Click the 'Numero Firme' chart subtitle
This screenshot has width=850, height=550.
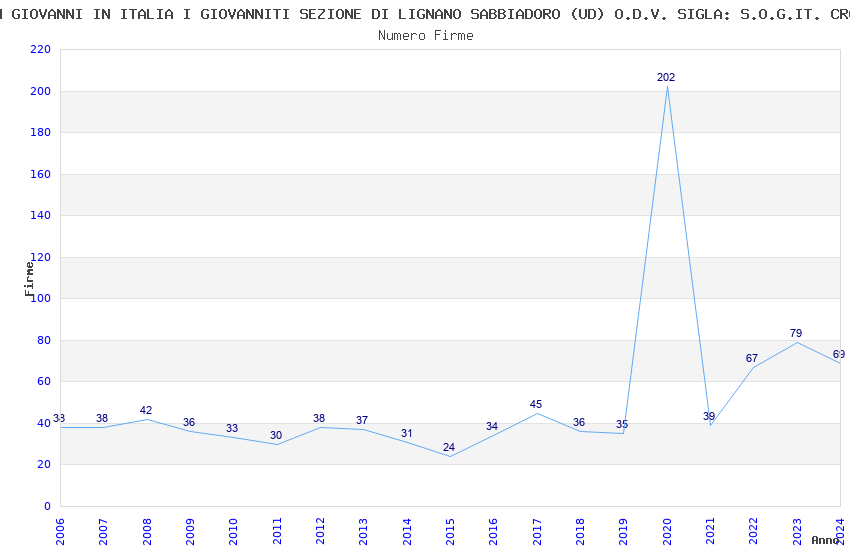pyautogui.click(x=425, y=35)
